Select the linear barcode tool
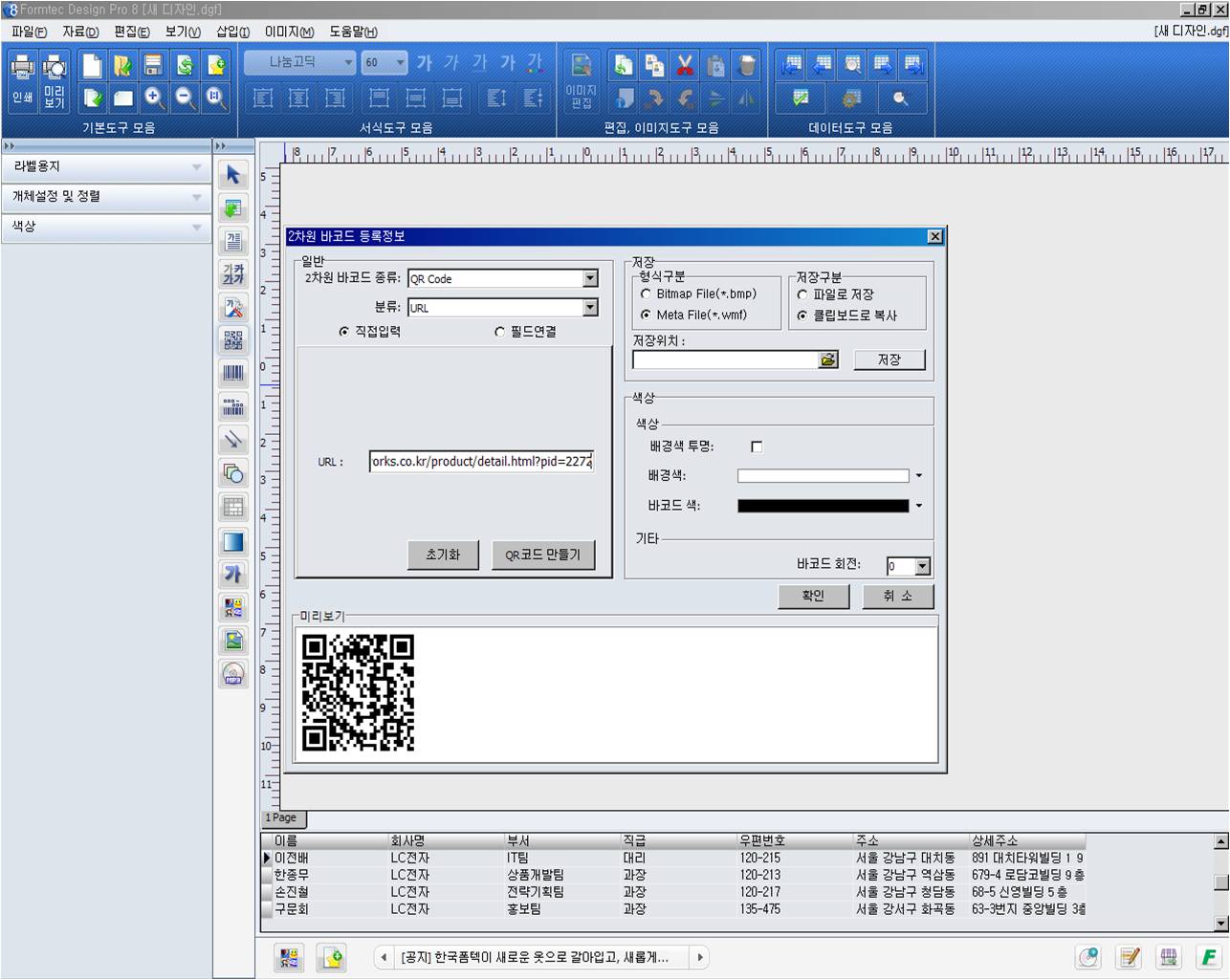The height and width of the screenshot is (980, 1230). click(x=233, y=373)
